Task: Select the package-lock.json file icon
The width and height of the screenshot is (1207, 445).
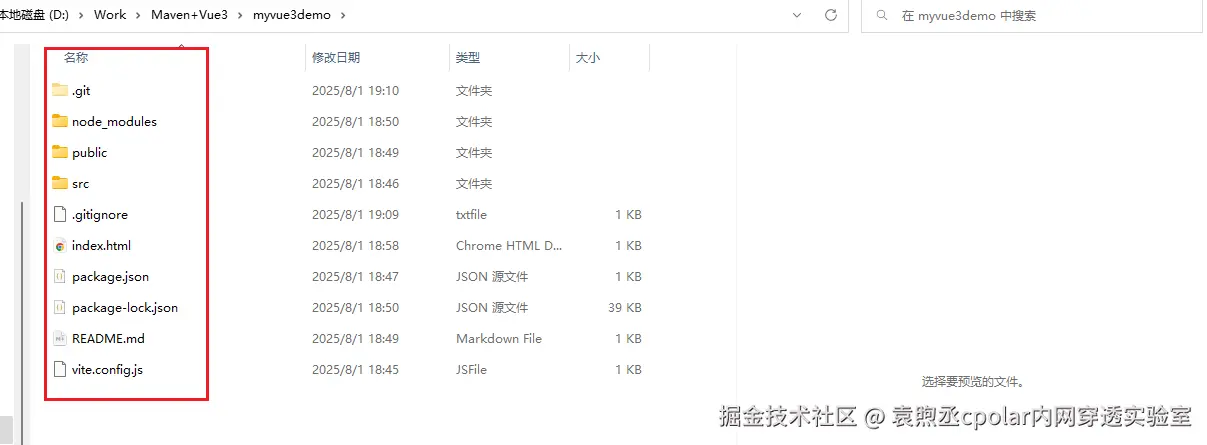Action: (x=60, y=308)
